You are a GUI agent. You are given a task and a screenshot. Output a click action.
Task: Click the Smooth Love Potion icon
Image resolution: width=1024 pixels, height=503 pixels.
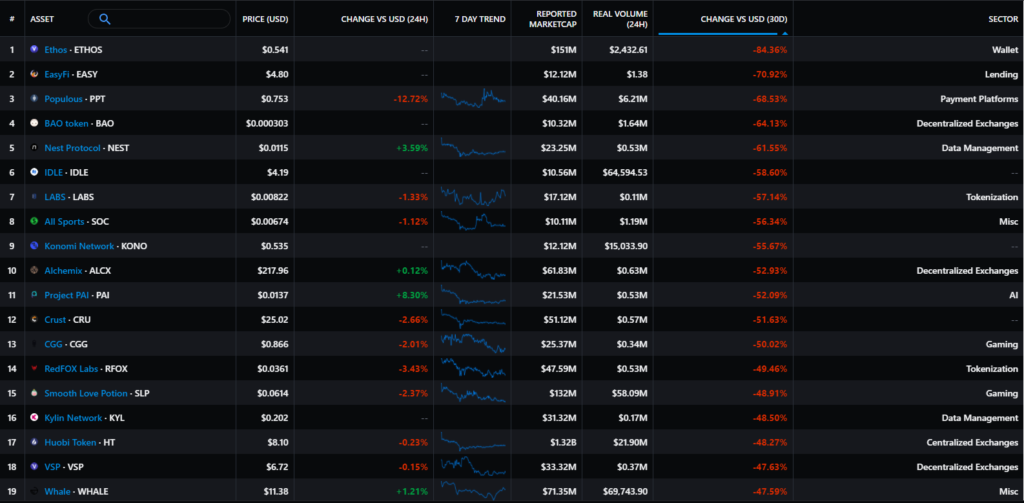tap(34, 393)
